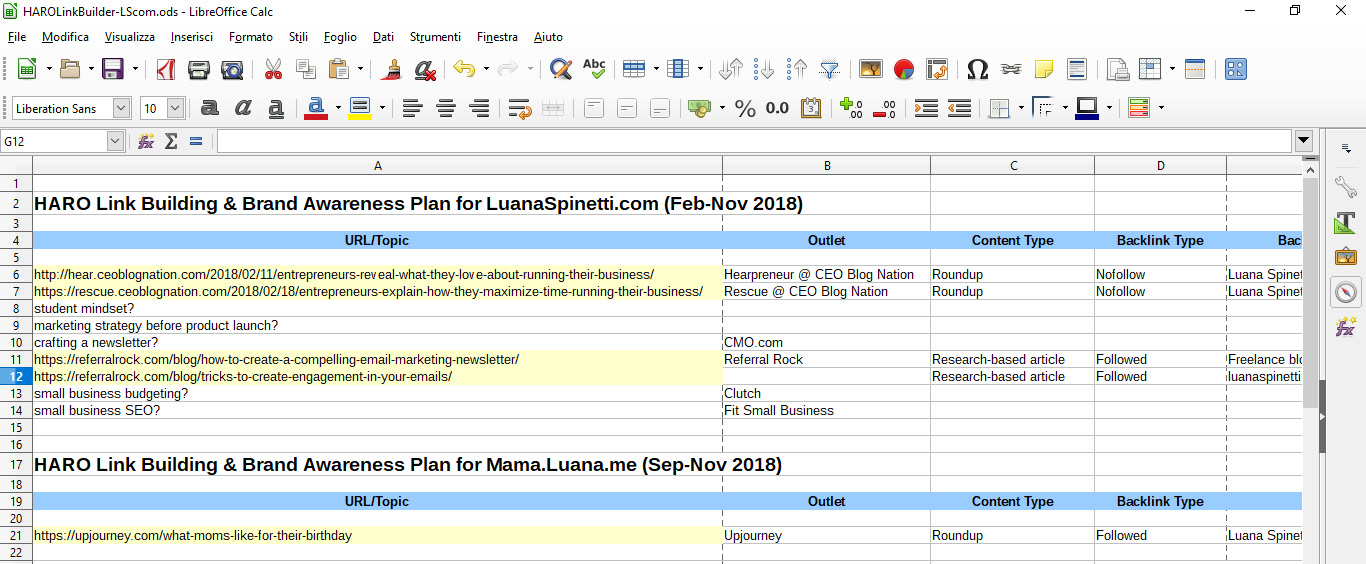Open the Liberation Sans font name dropdown

pyautogui.click(x=121, y=108)
